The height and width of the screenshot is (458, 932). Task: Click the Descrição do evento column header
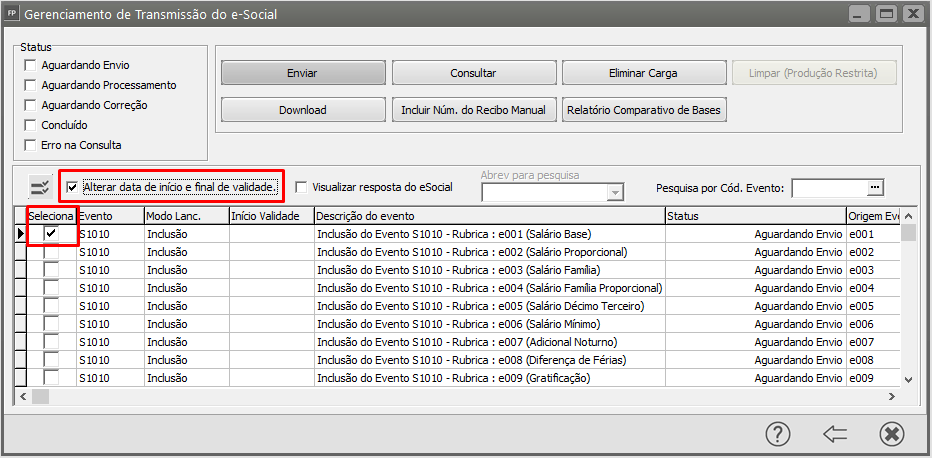click(489, 215)
